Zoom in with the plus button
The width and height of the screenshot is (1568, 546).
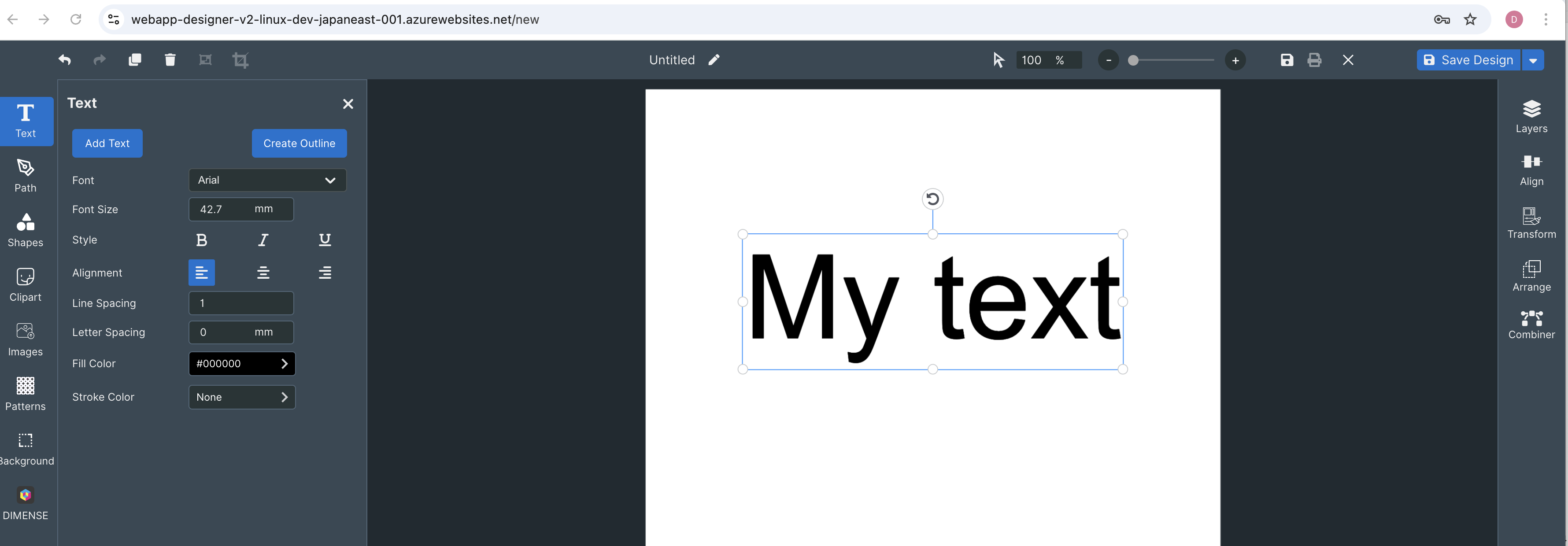pyautogui.click(x=1235, y=60)
